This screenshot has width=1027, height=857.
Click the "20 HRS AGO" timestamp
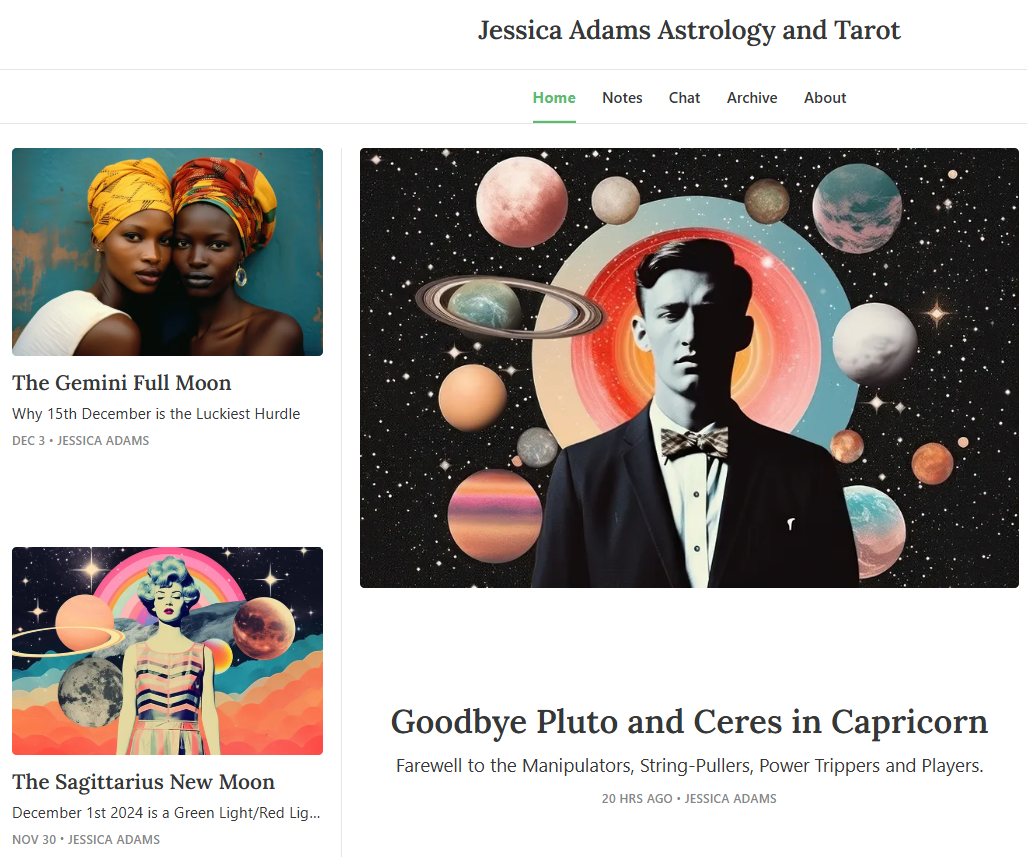(637, 799)
